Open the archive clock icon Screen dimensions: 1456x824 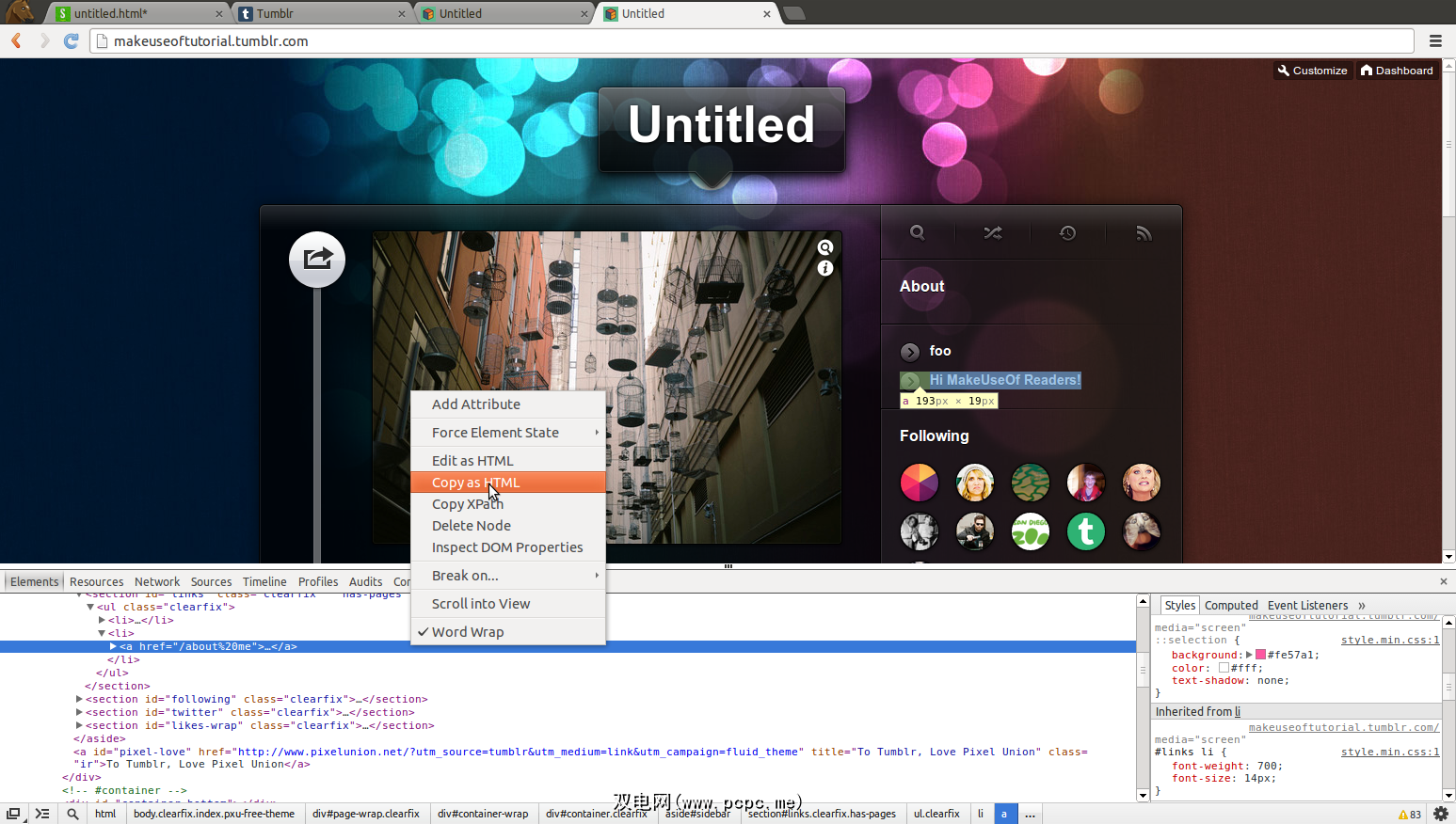1067,233
